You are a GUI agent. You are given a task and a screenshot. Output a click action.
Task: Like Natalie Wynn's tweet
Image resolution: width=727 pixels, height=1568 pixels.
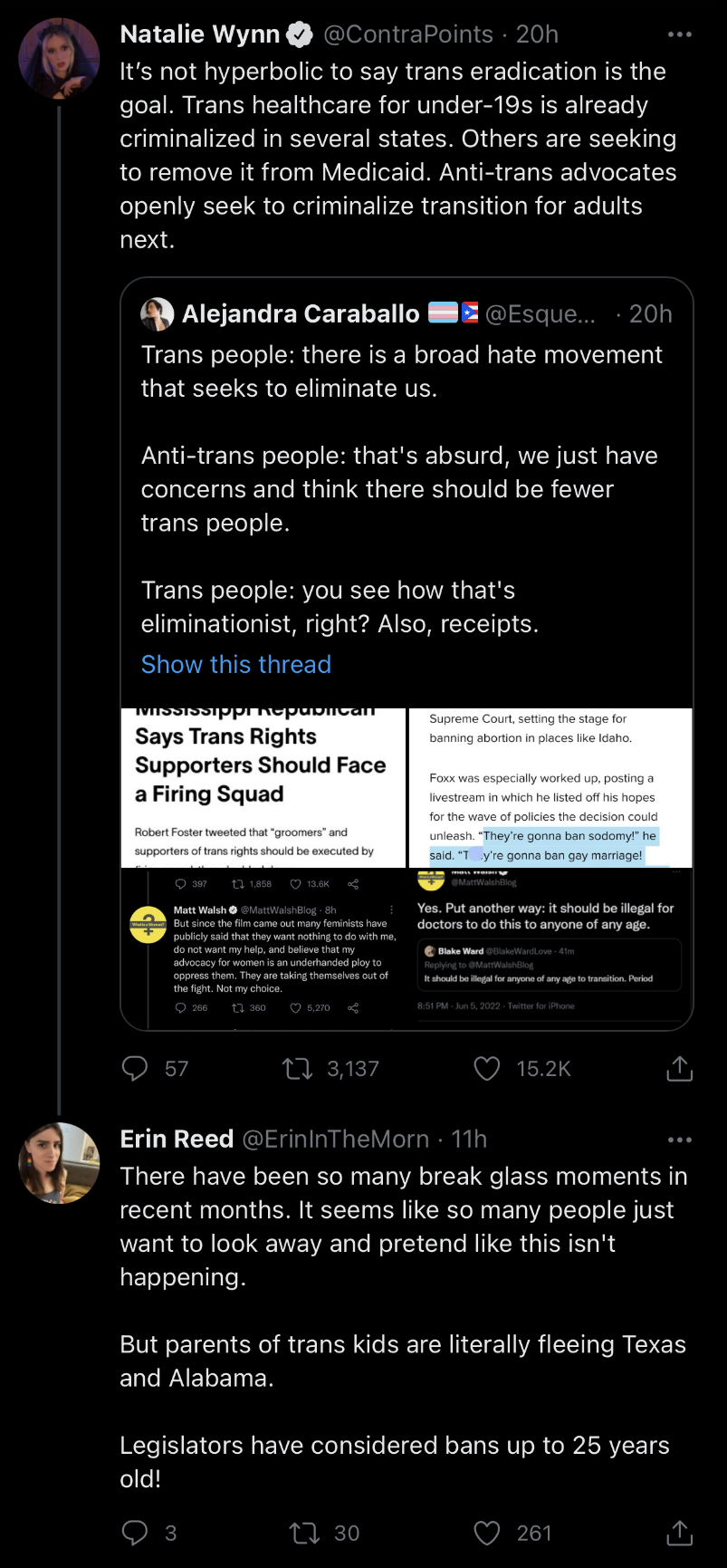pos(487,1069)
